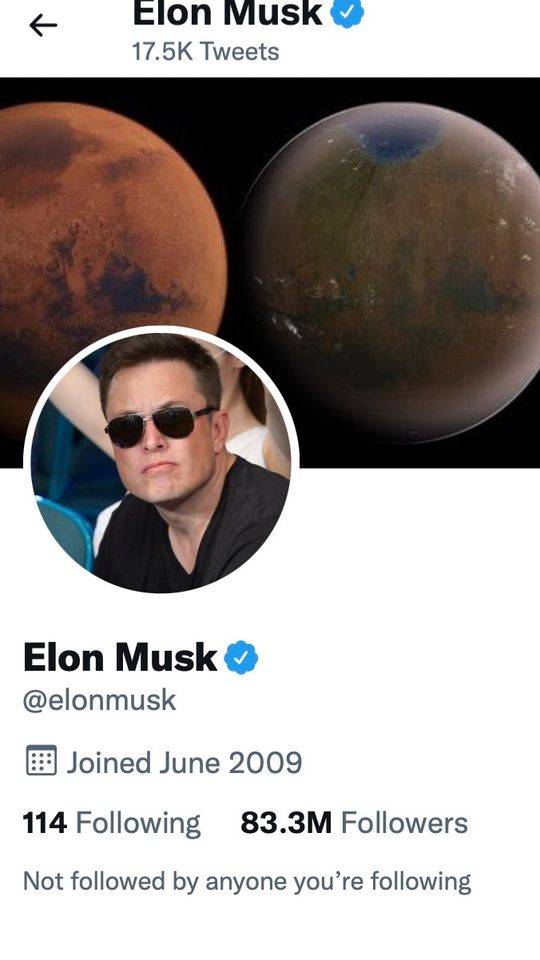Tap the blue polar cap on right planet
The image size is (540, 960).
point(399,138)
